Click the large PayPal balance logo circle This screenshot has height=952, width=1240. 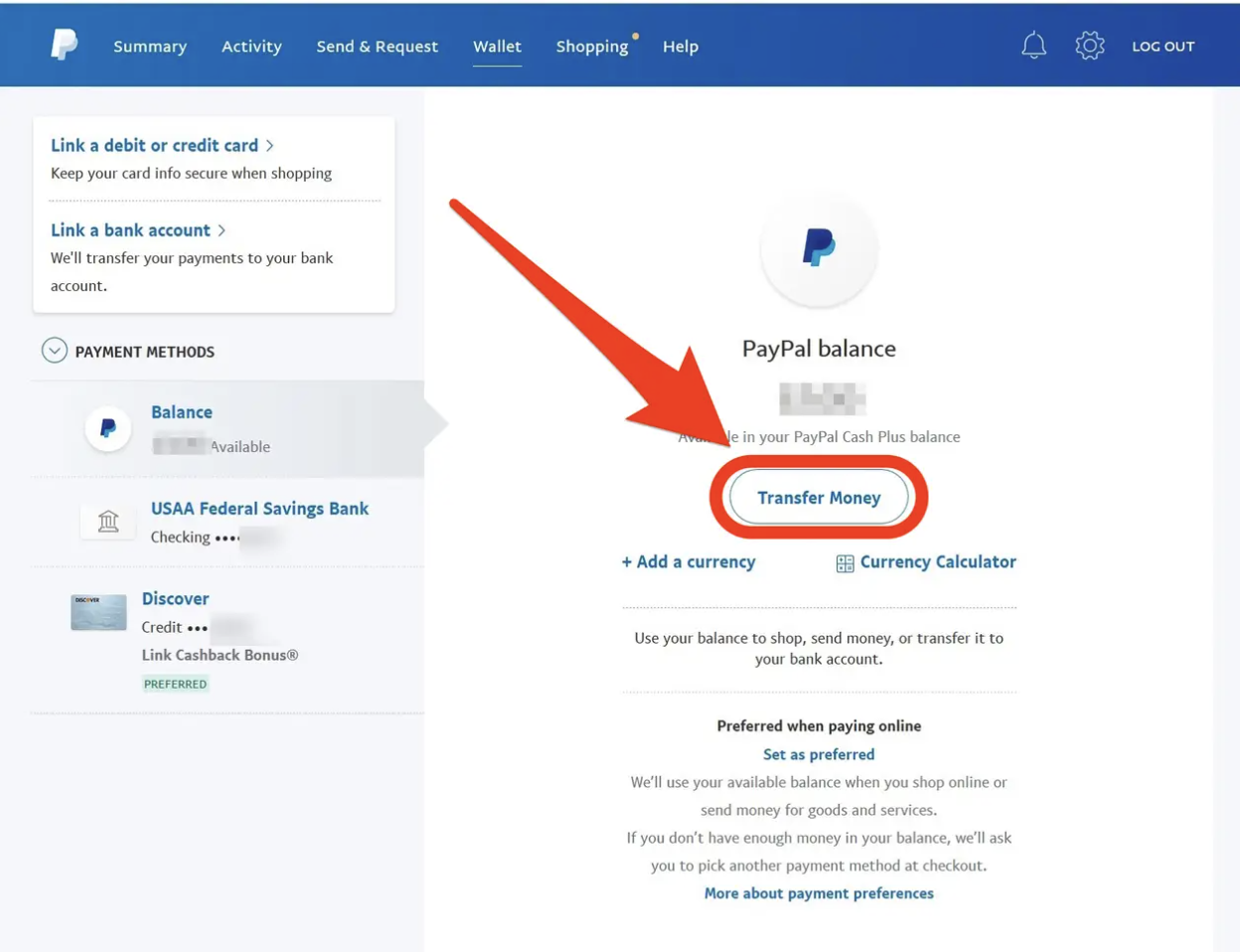[x=819, y=248]
